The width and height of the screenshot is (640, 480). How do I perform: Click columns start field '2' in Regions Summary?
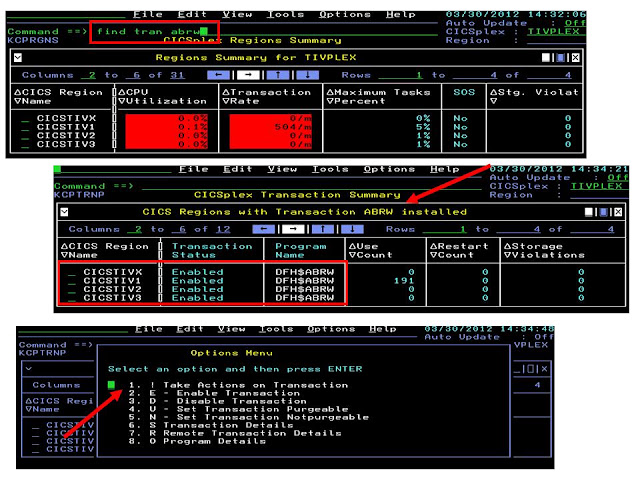(x=88, y=75)
